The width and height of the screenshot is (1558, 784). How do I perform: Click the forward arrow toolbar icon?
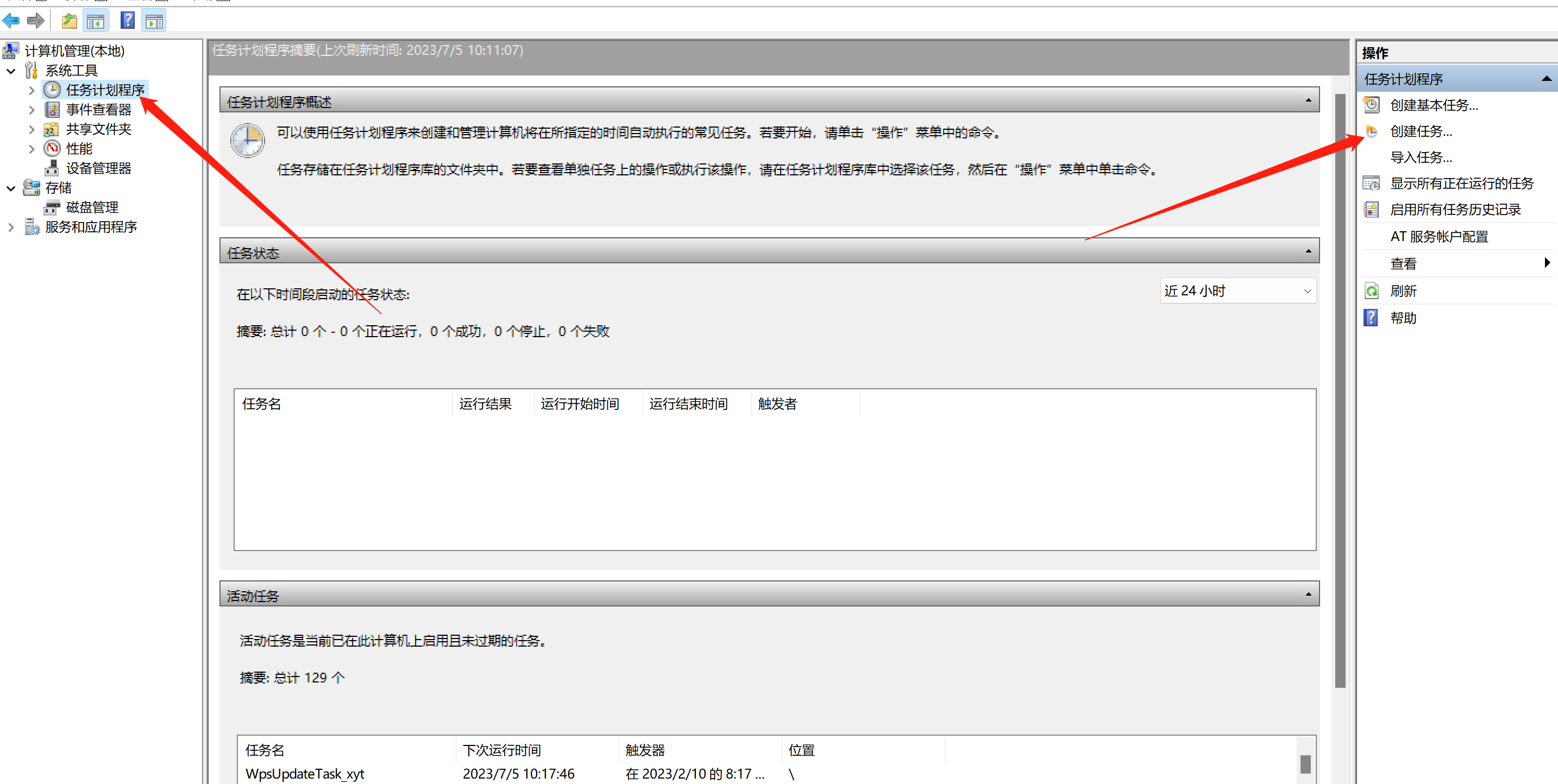pos(36,21)
